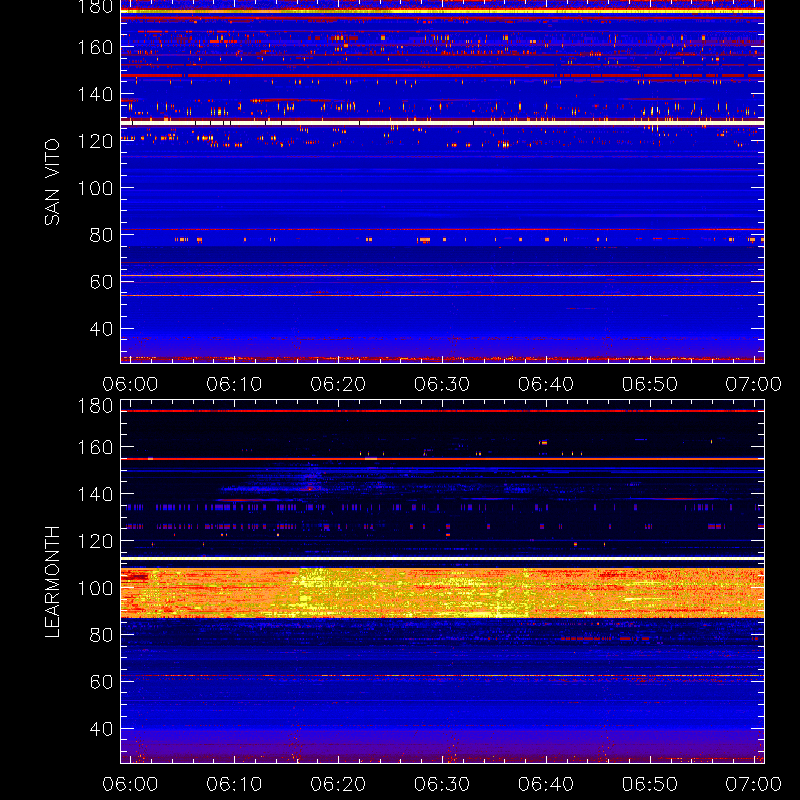The height and width of the screenshot is (800, 800).
Task: Click 06:30 time label under San Vito plot
Action: tap(442, 384)
